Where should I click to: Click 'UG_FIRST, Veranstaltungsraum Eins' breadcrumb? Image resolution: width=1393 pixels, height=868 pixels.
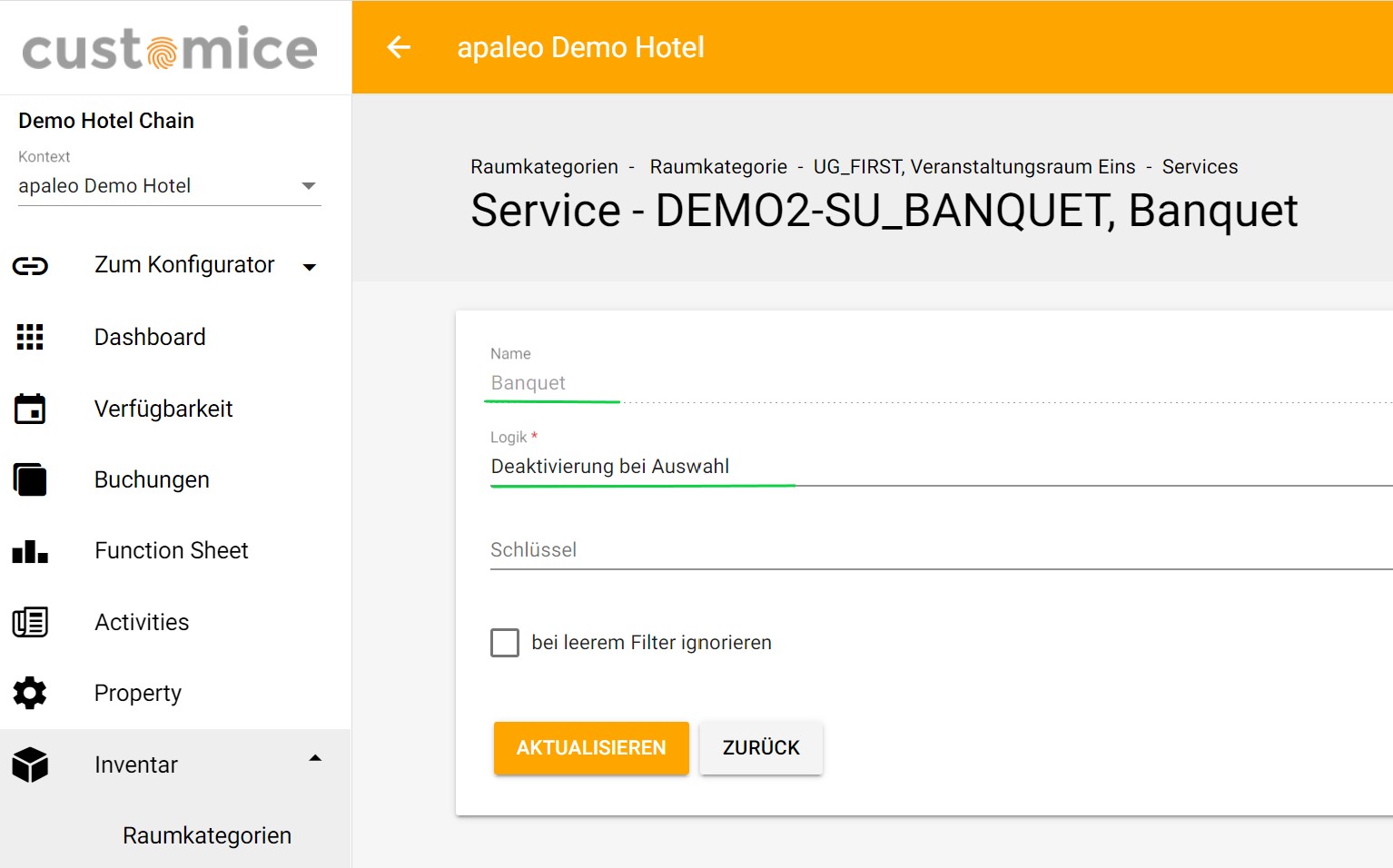[974, 167]
